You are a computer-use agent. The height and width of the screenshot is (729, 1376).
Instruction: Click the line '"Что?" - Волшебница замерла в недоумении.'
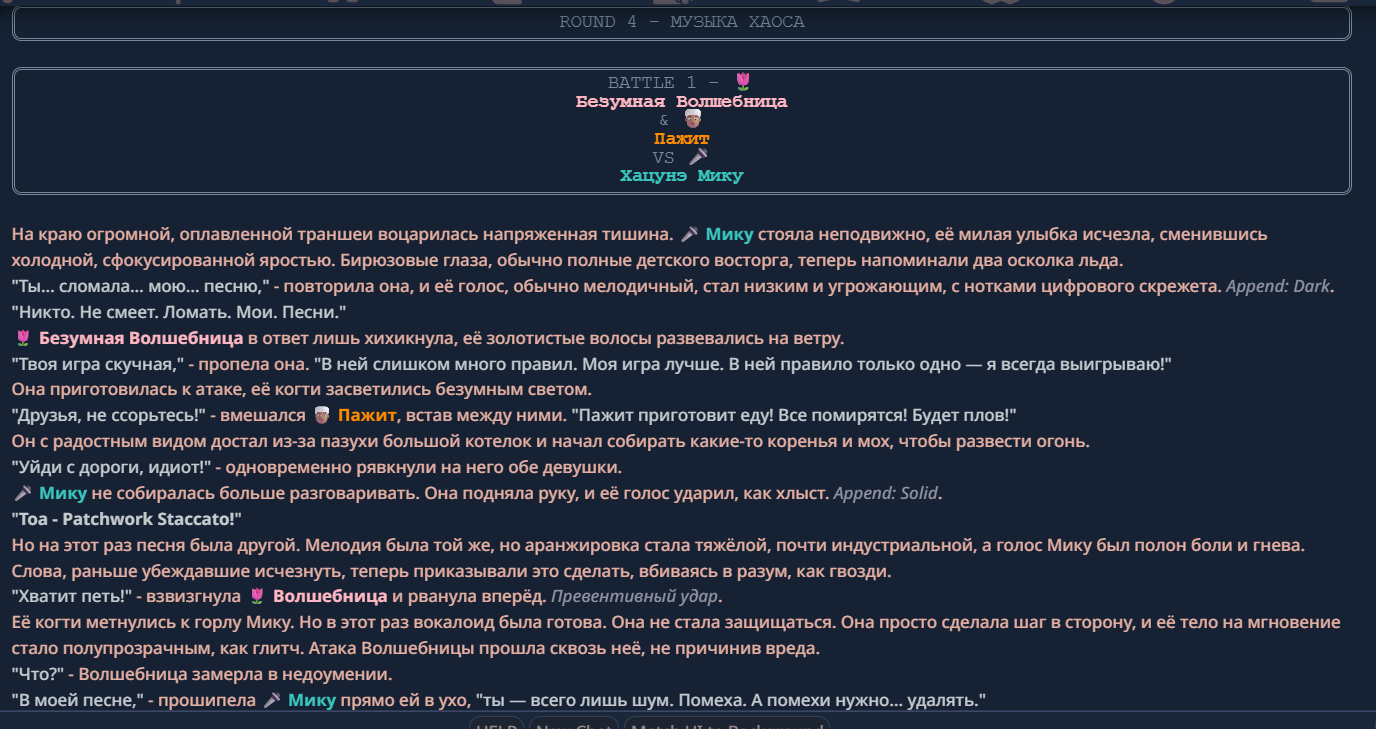(x=201, y=674)
